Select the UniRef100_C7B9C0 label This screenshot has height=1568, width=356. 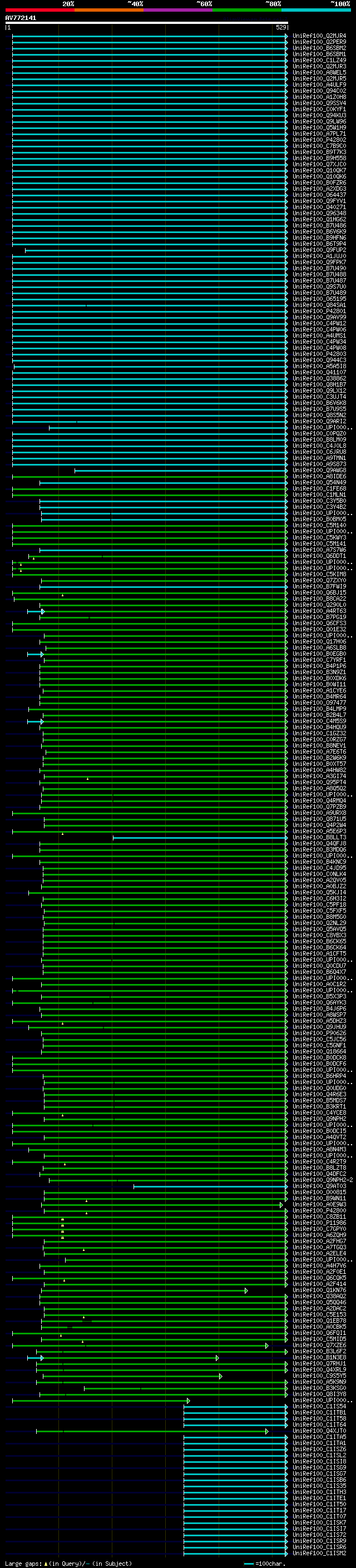click(319, 146)
